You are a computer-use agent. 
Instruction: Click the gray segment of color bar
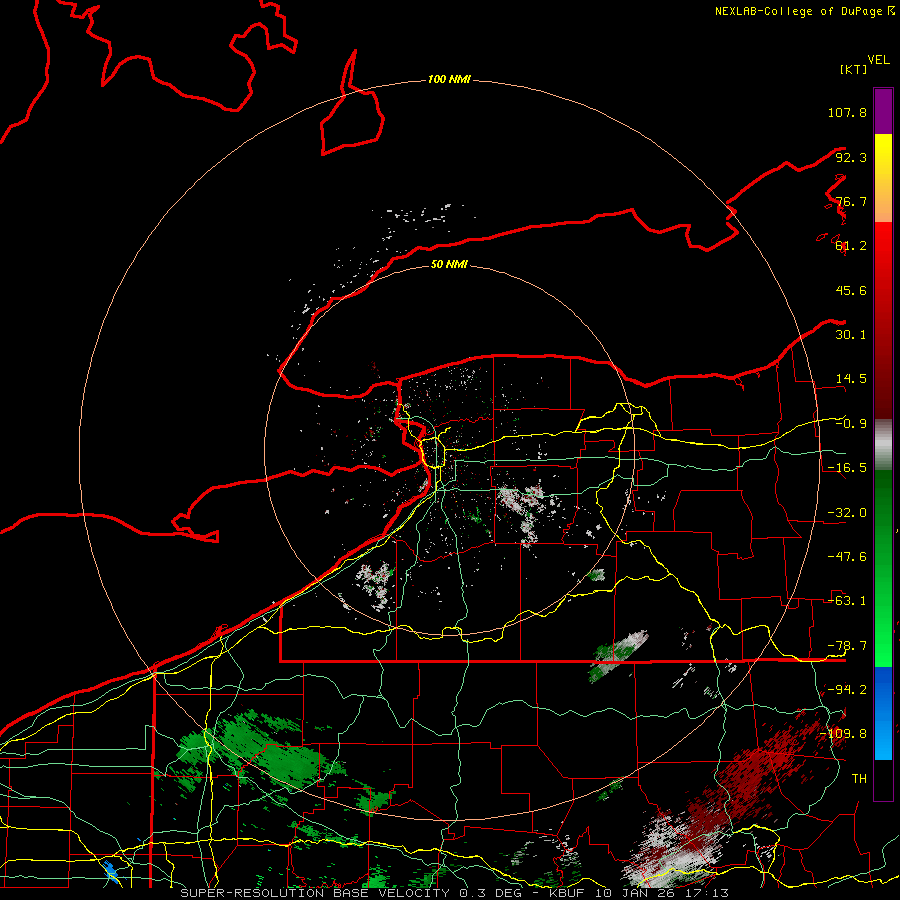pyautogui.click(x=883, y=444)
